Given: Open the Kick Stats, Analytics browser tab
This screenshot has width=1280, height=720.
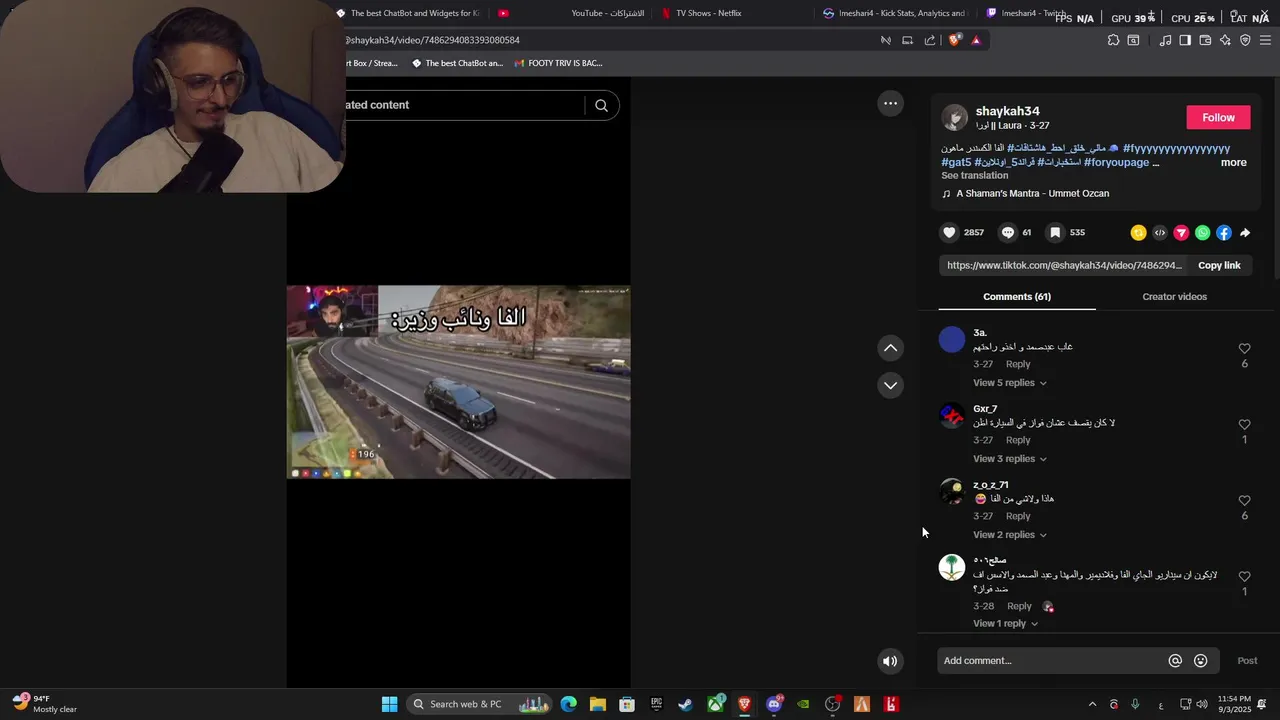Looking at the screenshot, I should (894, 13).
